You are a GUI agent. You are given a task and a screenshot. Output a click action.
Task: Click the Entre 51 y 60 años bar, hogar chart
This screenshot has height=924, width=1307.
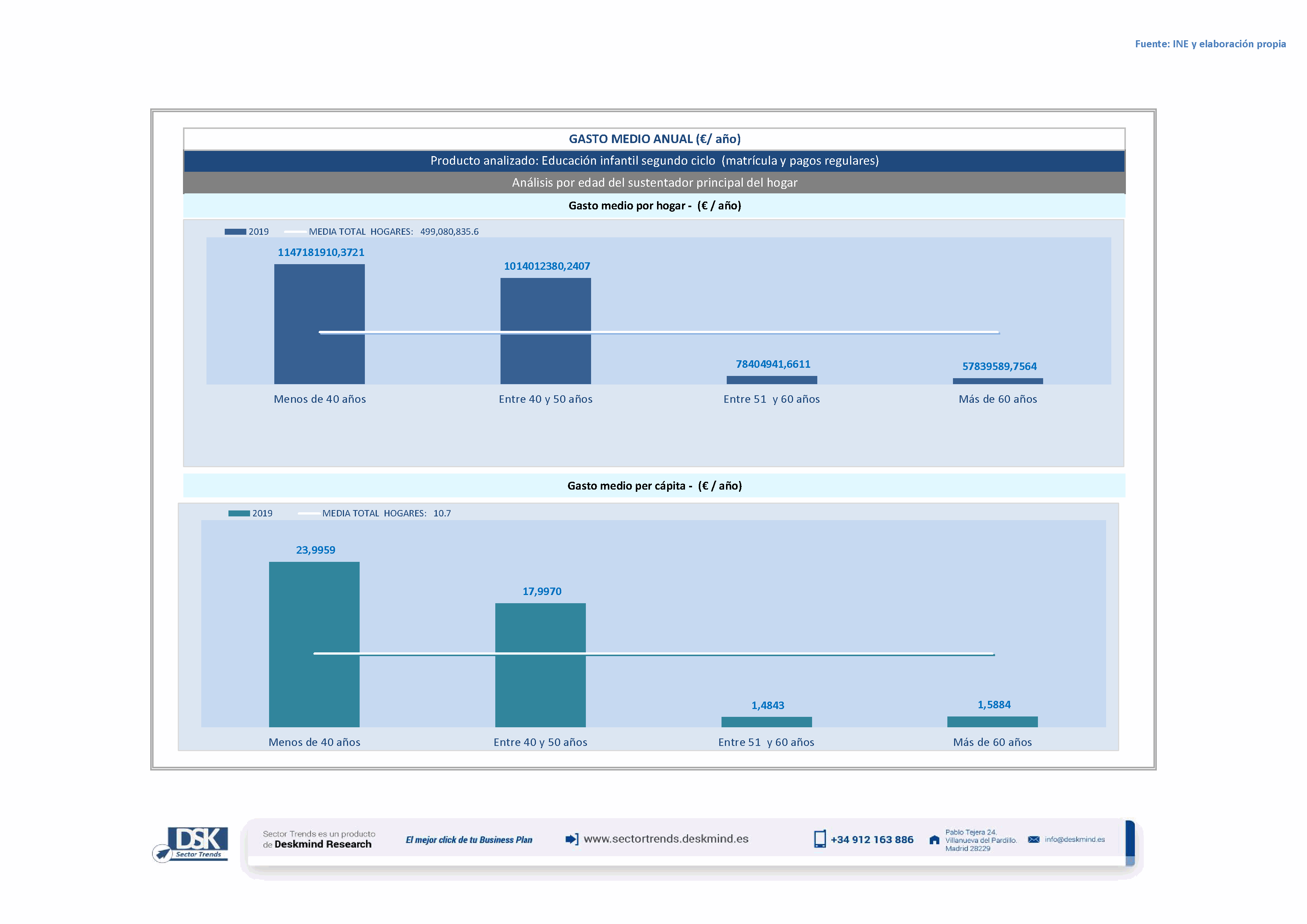(771, 380)
